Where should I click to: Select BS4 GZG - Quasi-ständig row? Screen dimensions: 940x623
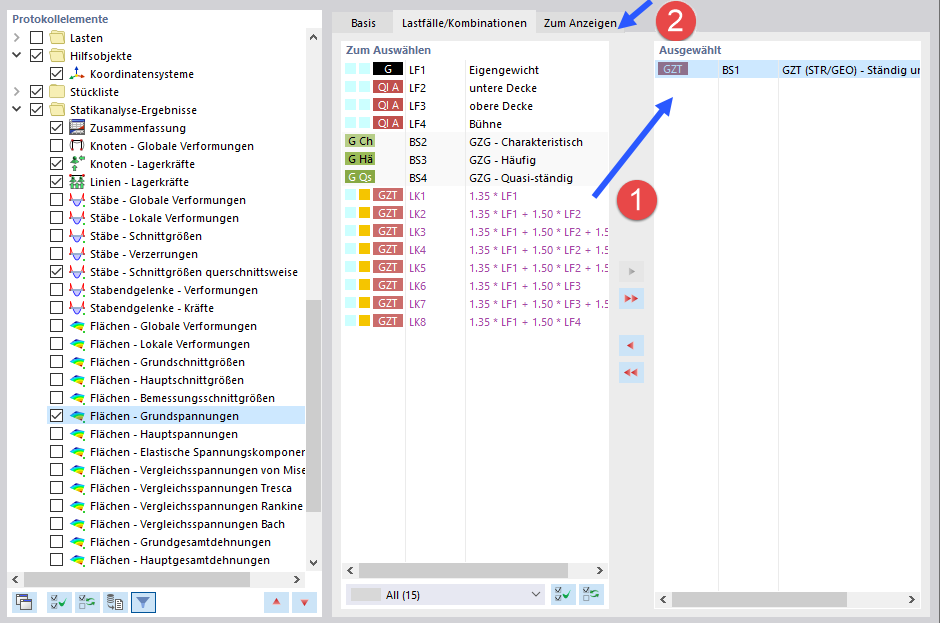(475, 178)
